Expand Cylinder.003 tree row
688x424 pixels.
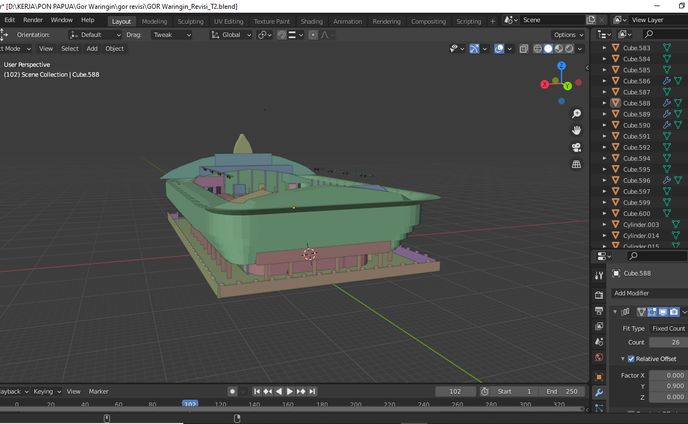click(604, 225)
